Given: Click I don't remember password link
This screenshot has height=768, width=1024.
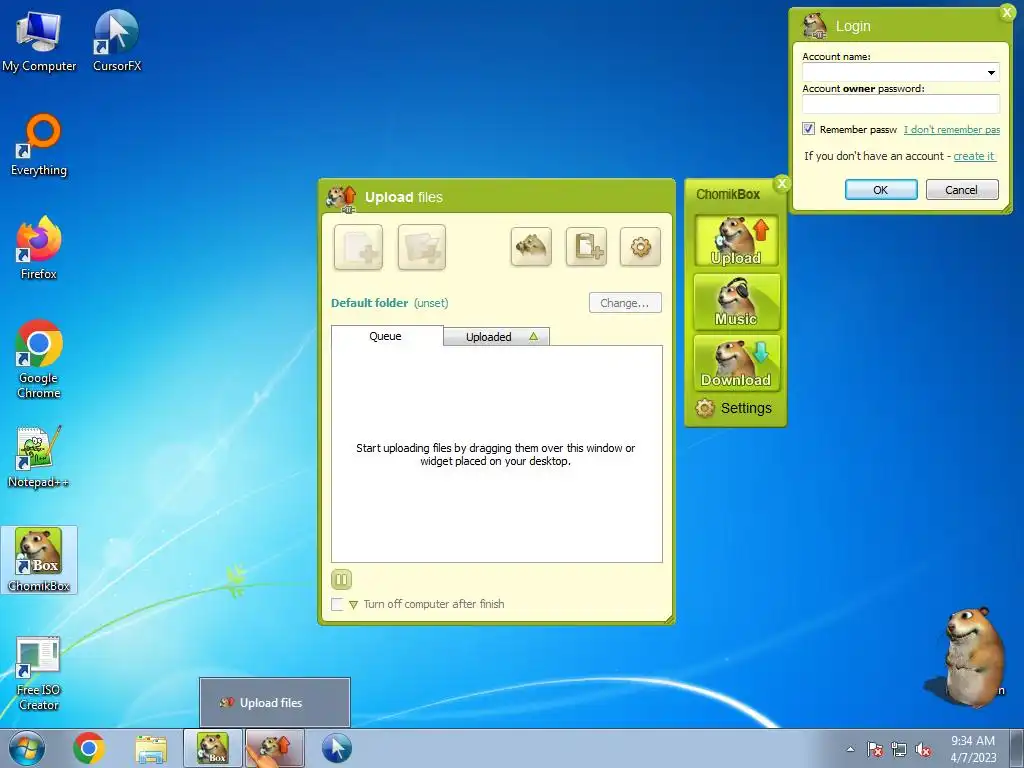Looking at the screenshot, I should [952, 129].
